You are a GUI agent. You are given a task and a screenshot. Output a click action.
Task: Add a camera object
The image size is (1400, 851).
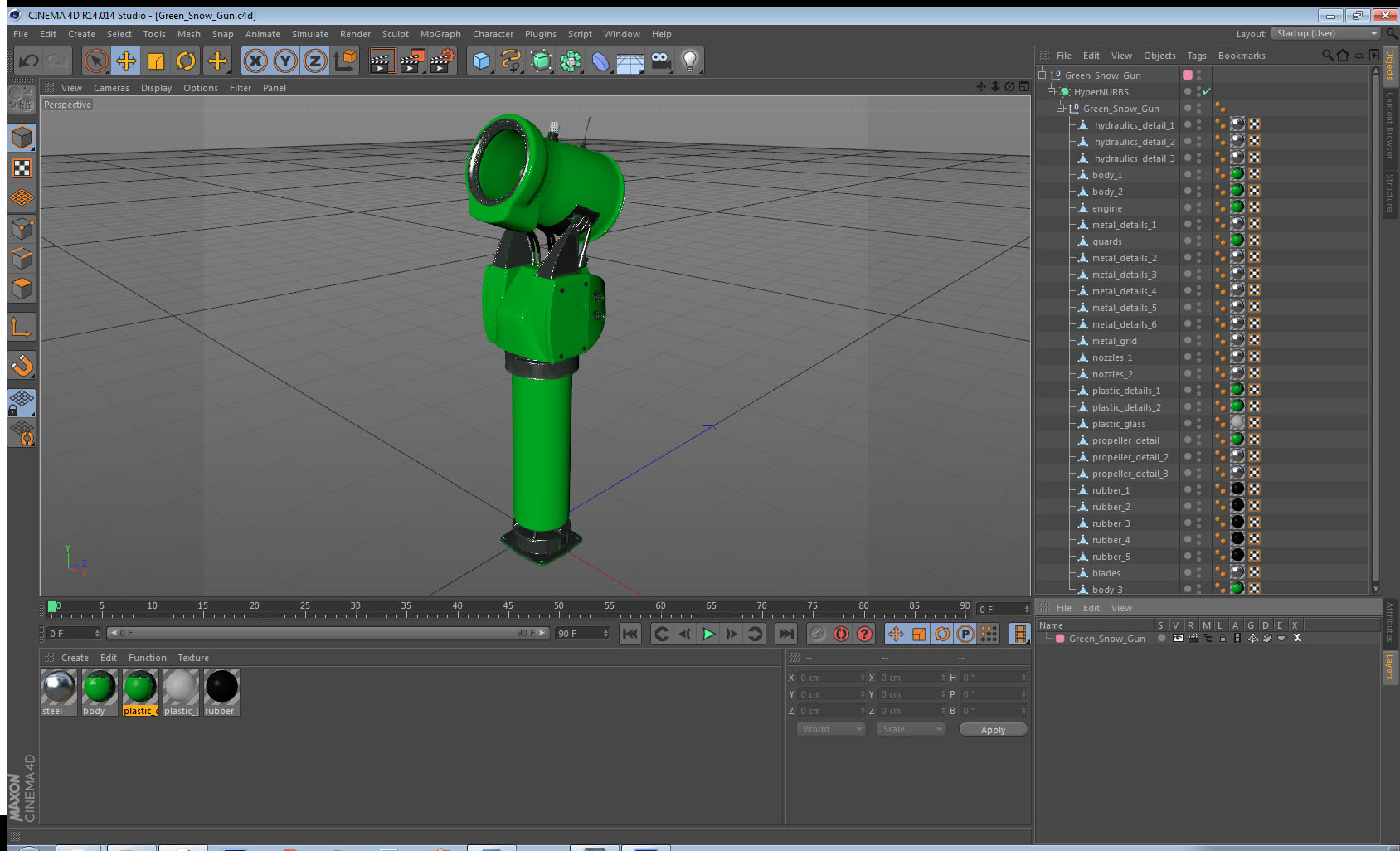click(x=660, y=61)
